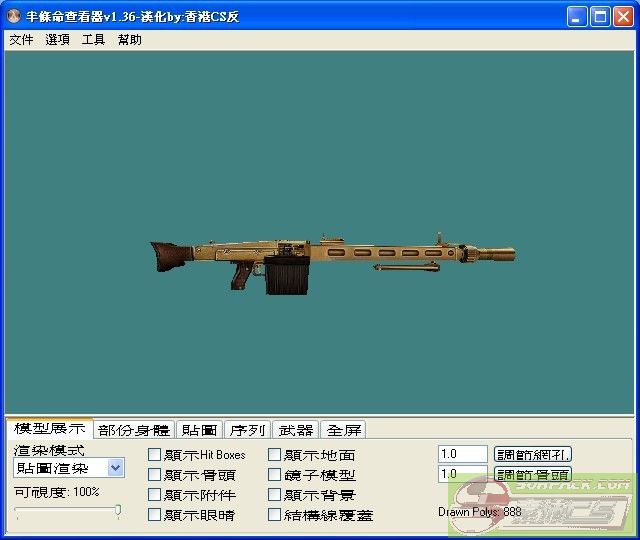Click the 可視度 opacity slider handle
The image size is (640, 540).
point(118,511)
